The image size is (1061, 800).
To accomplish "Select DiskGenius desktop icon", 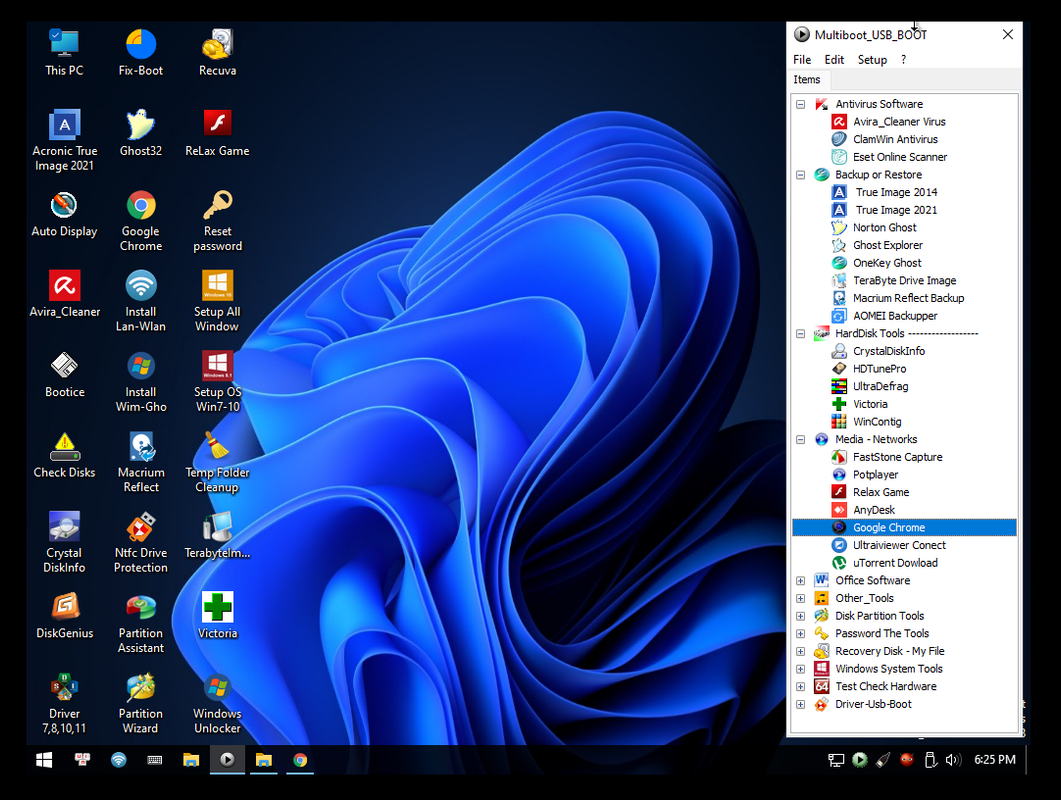I will coord(64,617).
